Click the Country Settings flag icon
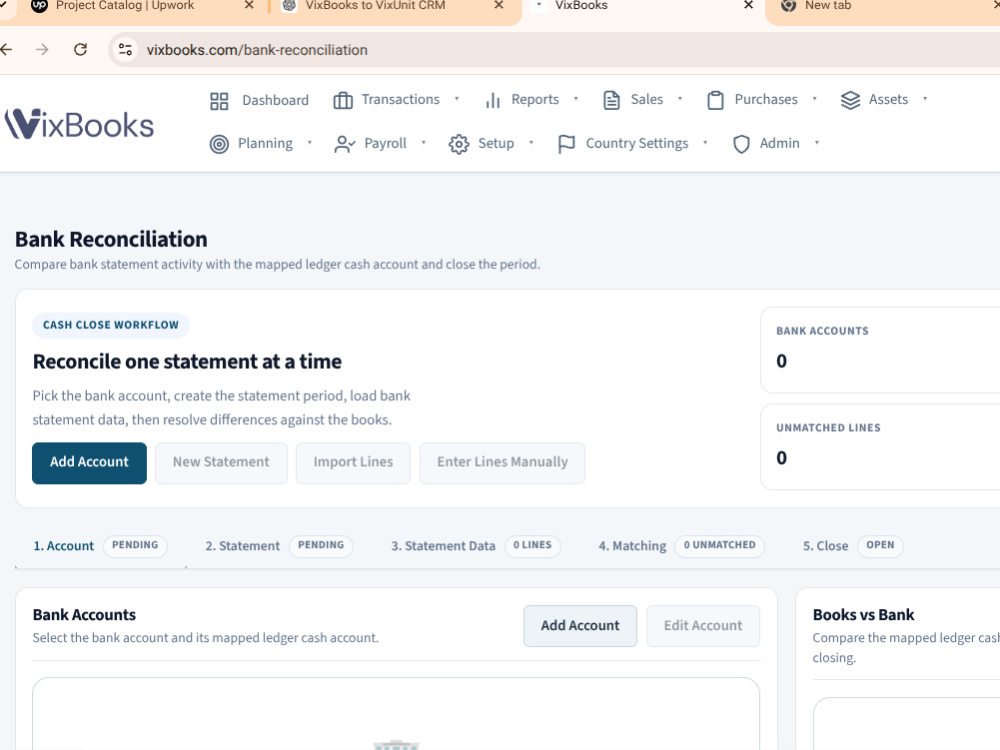Viewport: 1000px width, 750px height. point(566,144)
